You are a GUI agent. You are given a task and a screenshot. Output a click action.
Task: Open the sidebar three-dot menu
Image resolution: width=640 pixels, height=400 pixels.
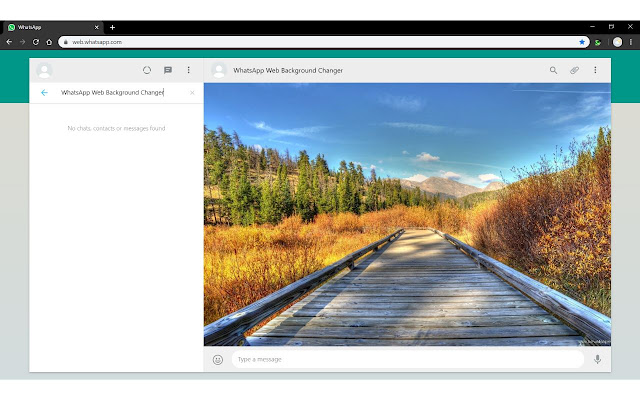pyautogui.click(x=189, y=70)
